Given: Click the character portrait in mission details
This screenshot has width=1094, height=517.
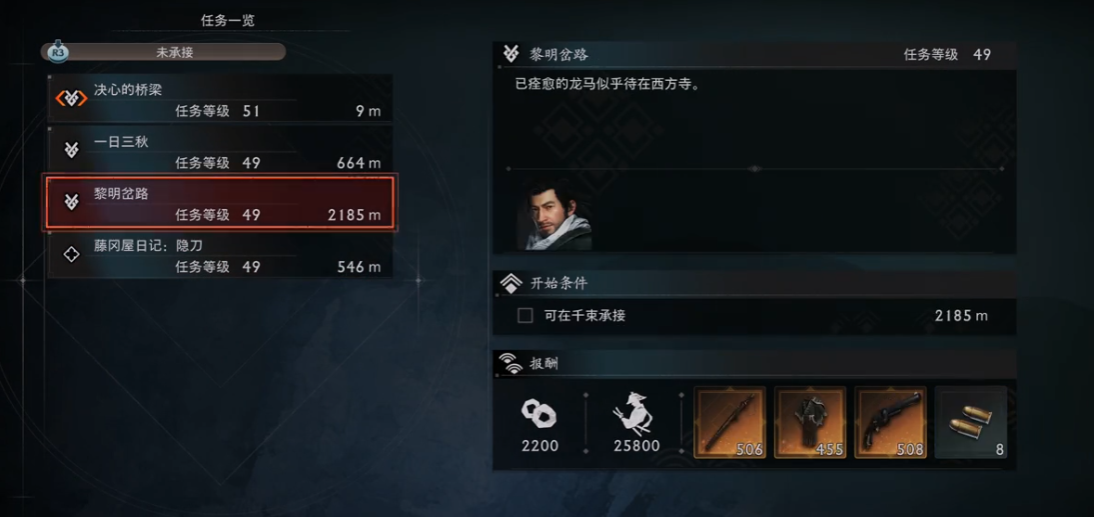Looking at the screenshot, I should (555, 213).
